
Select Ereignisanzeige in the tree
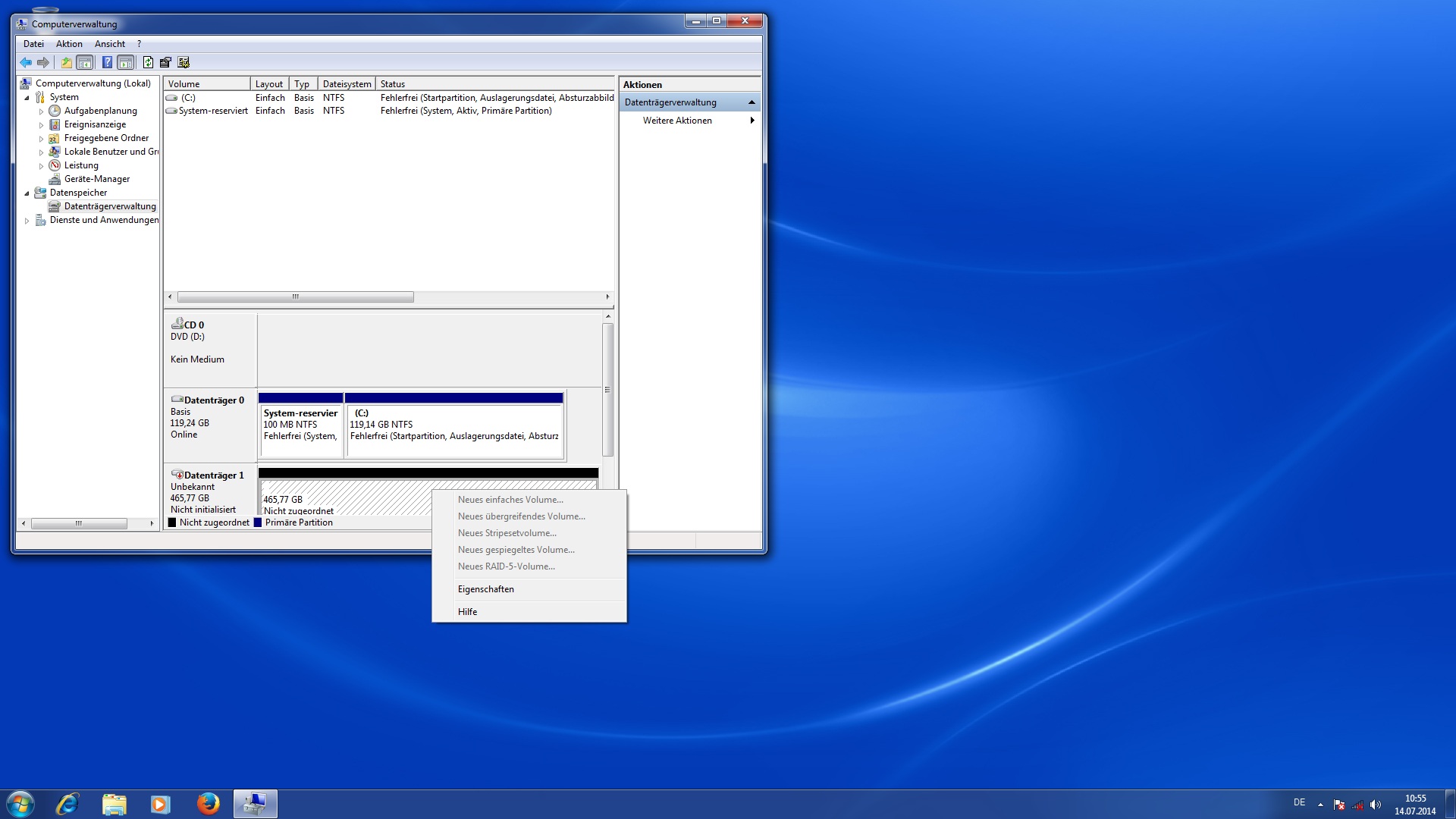[x=95, y=124]
